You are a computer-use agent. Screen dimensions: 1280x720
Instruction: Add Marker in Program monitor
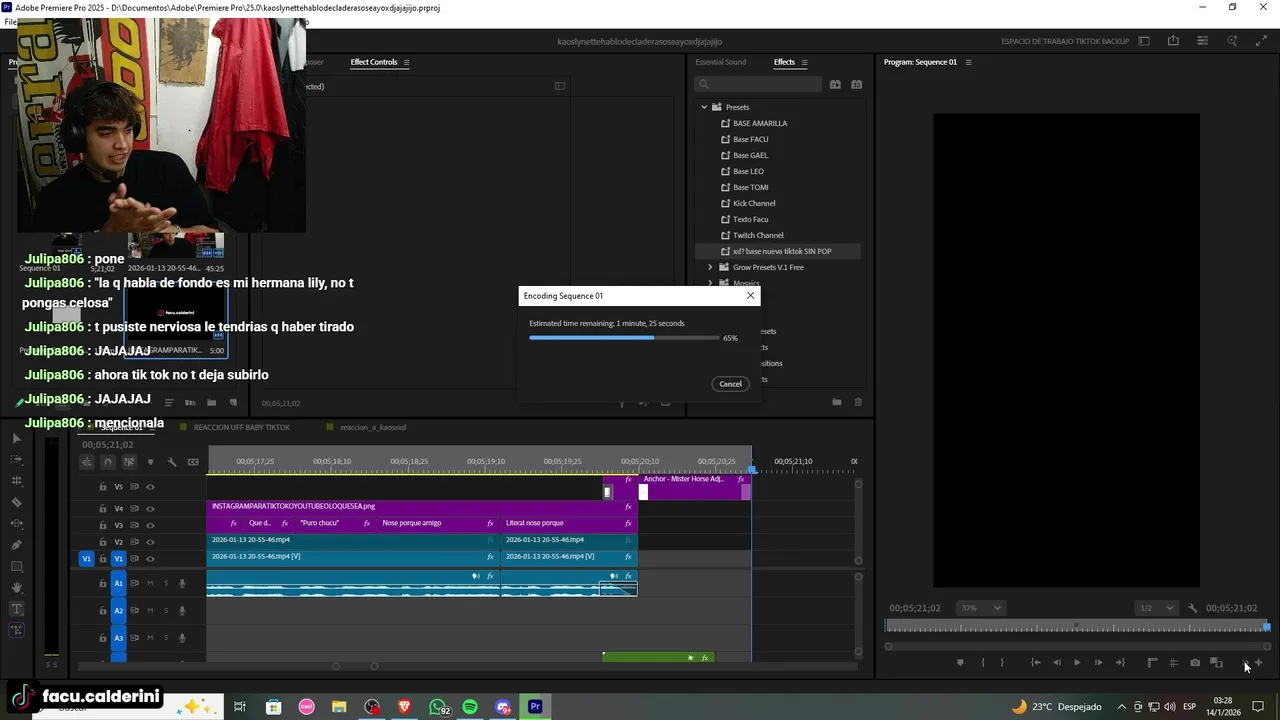point(960,662)
